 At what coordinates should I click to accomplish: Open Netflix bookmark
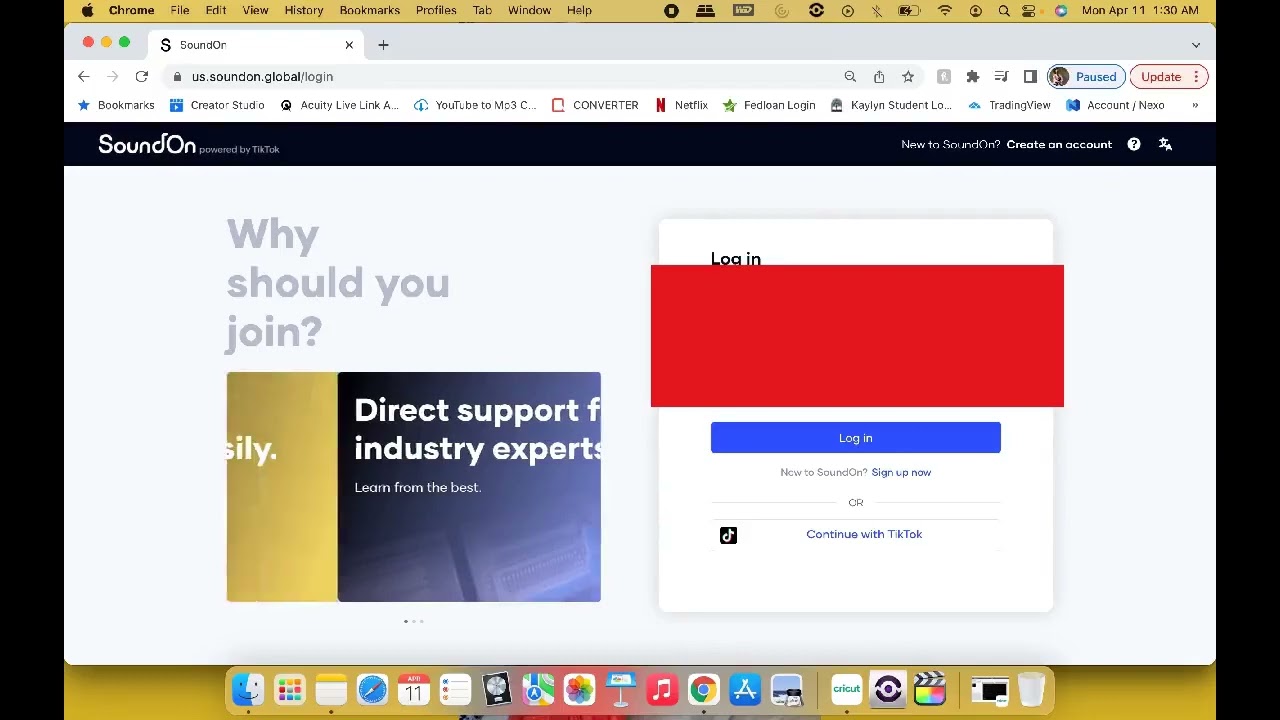tap(682, 105)
